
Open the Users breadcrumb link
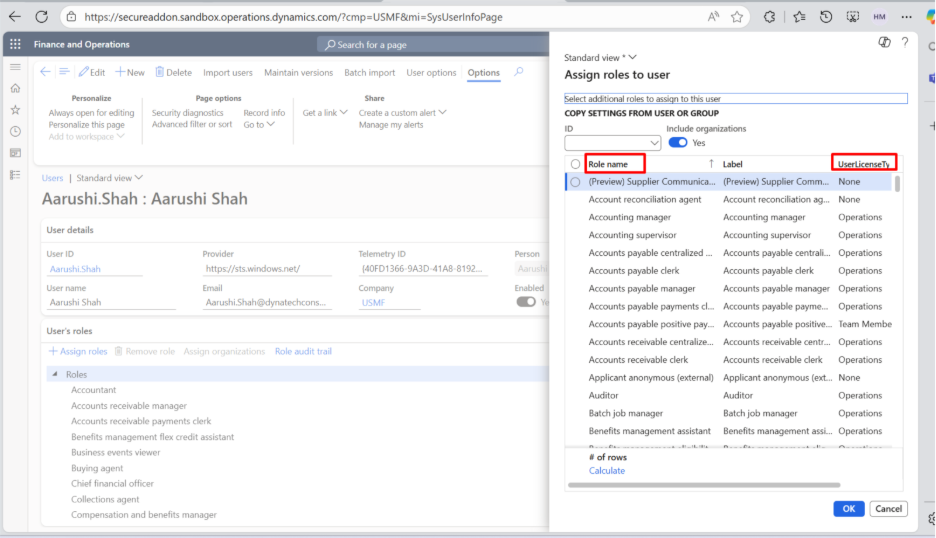pyautogui.click(x=52, y=178)
